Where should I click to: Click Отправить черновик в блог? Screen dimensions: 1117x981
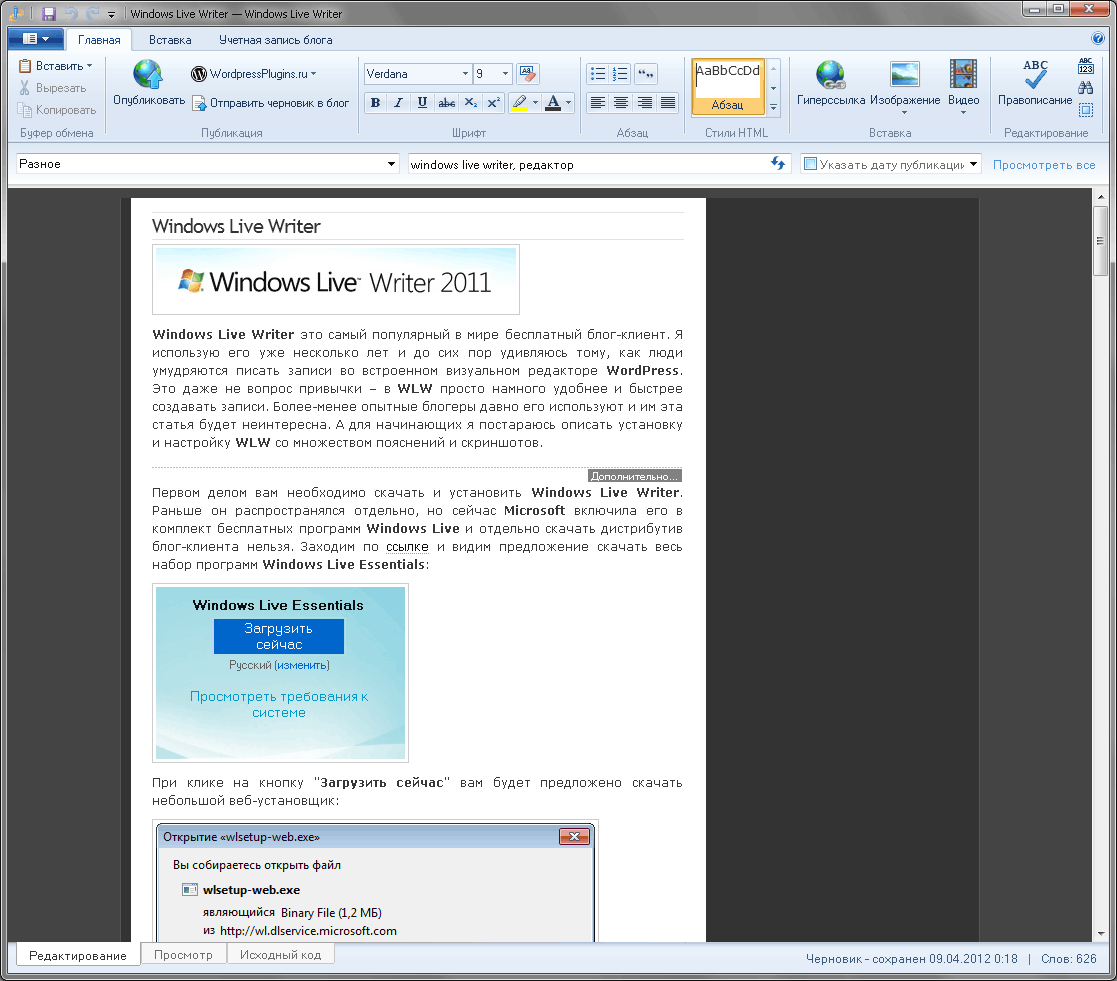(271, 103)
